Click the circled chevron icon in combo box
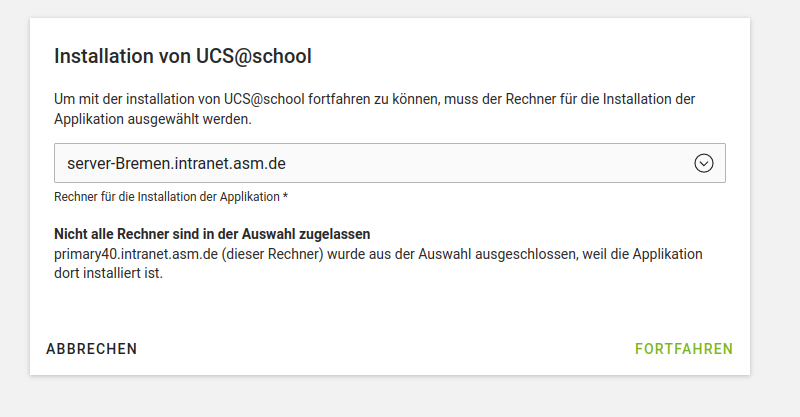The image size is (800, 417). click(703, 163)
